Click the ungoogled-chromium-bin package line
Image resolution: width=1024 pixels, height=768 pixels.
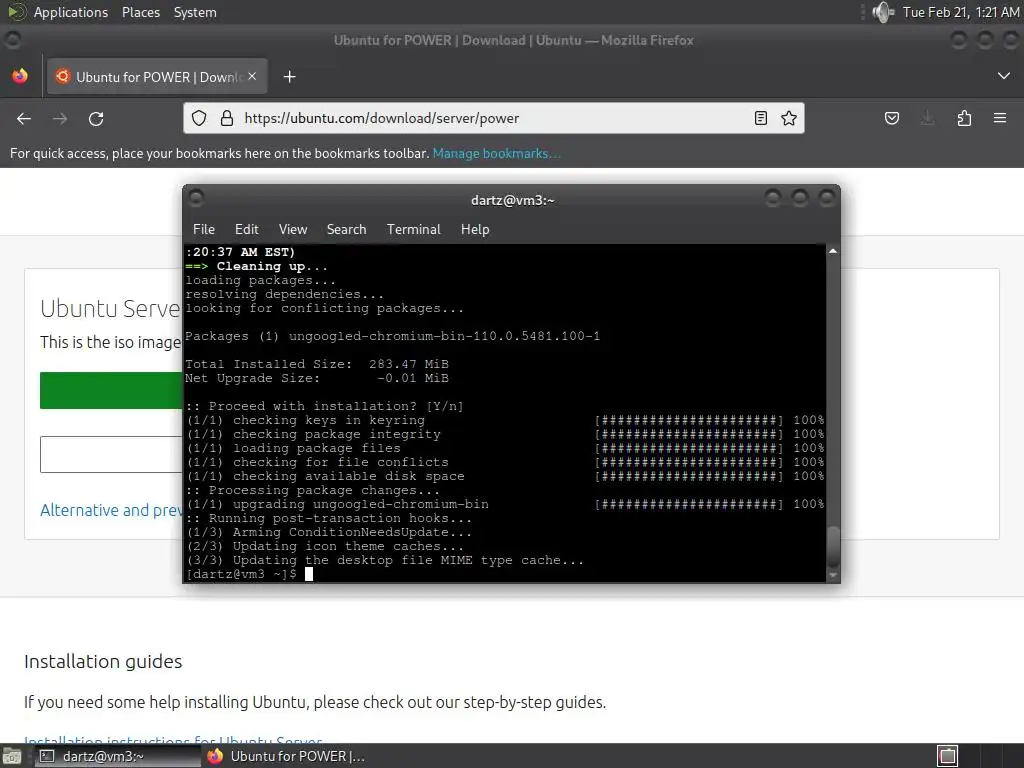[x=392, y=336]
